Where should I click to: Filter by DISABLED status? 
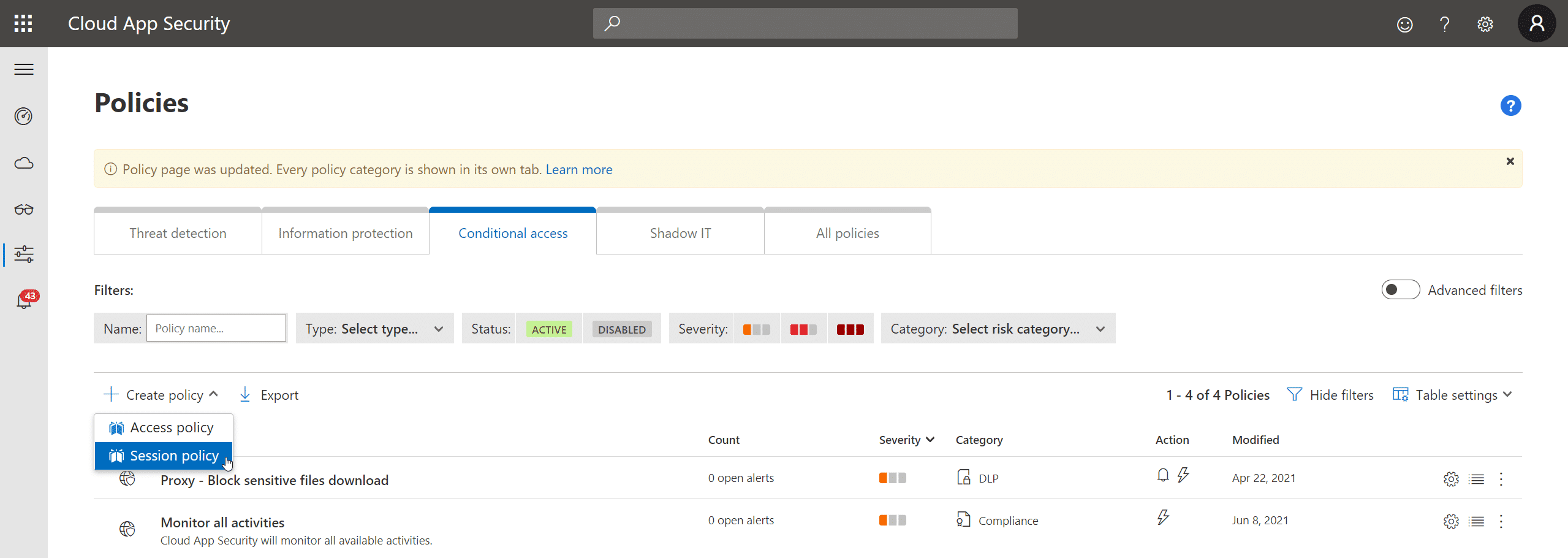pos(621,329)
